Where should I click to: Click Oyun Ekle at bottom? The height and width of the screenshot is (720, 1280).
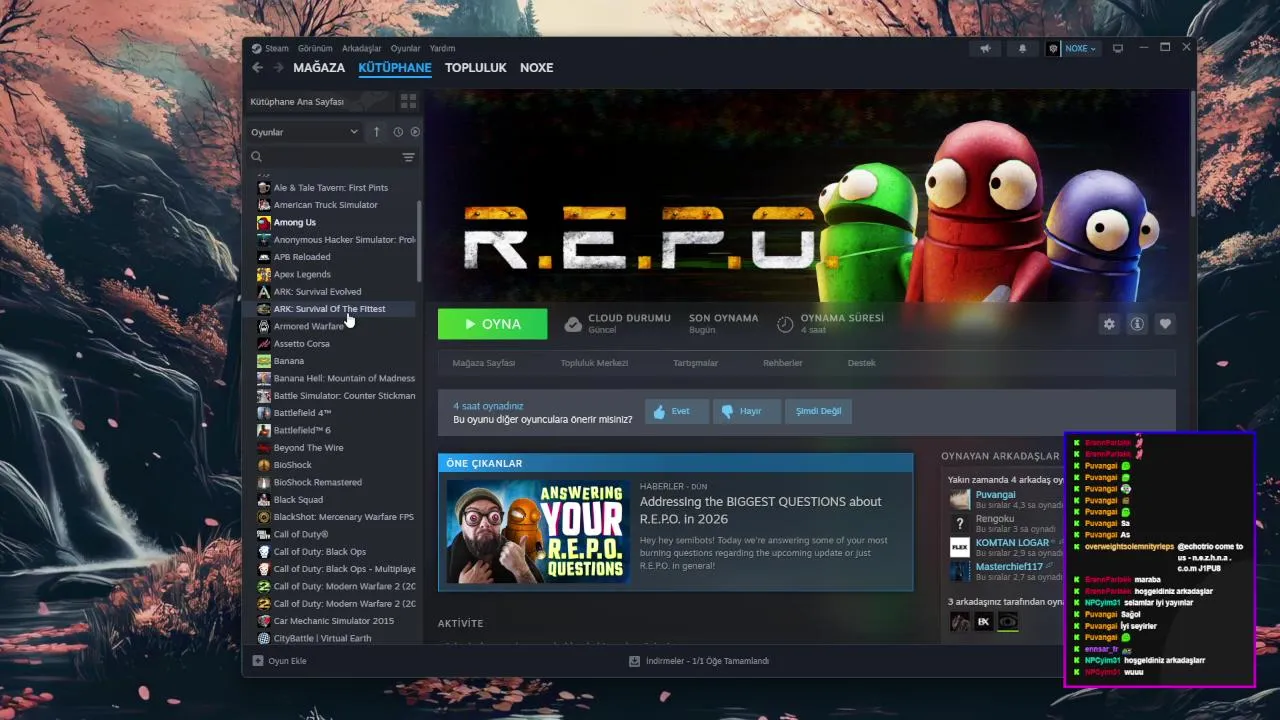click(x=279, y=661)
